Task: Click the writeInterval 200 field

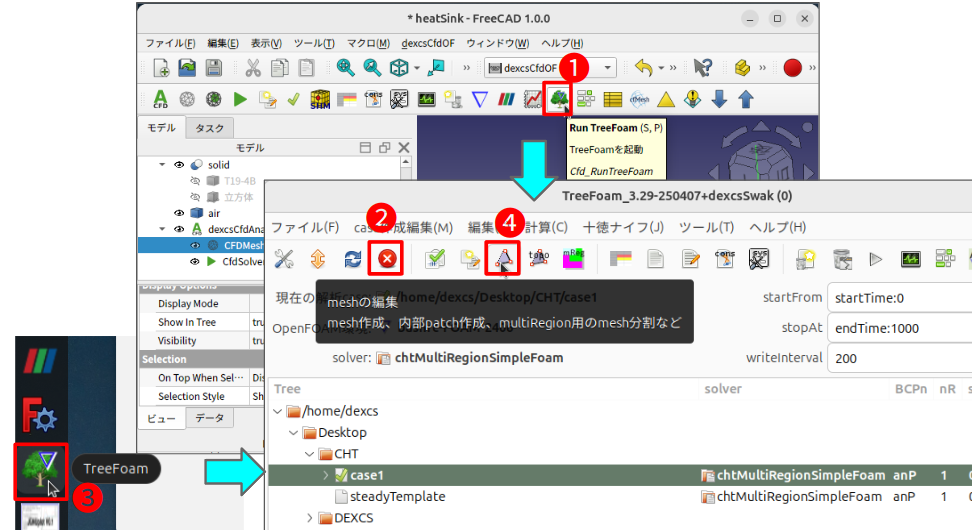Action: [899, 358]
